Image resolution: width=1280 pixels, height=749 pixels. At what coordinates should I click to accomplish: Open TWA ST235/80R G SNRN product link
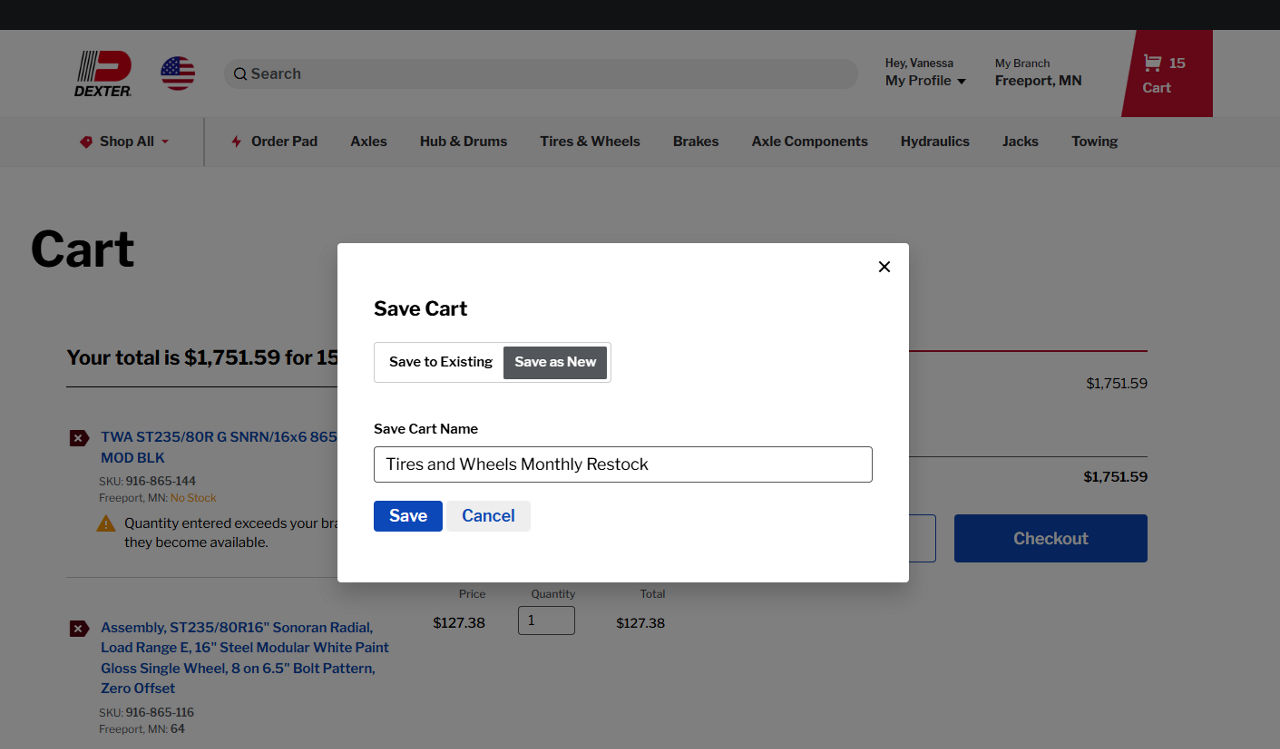pos(219,447)
